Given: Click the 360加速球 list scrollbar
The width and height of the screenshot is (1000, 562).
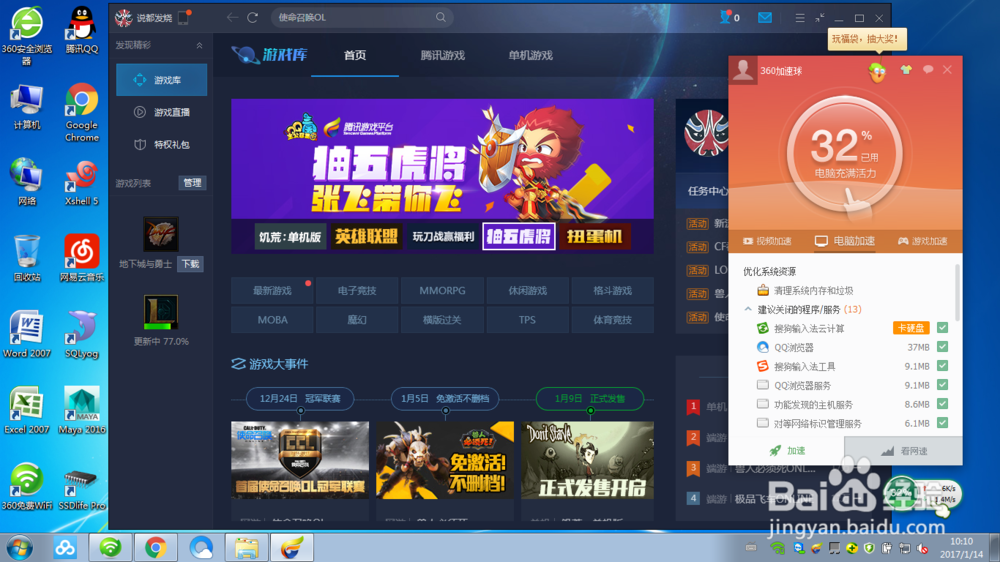Looking at the screenshot, I should [957, 293].
